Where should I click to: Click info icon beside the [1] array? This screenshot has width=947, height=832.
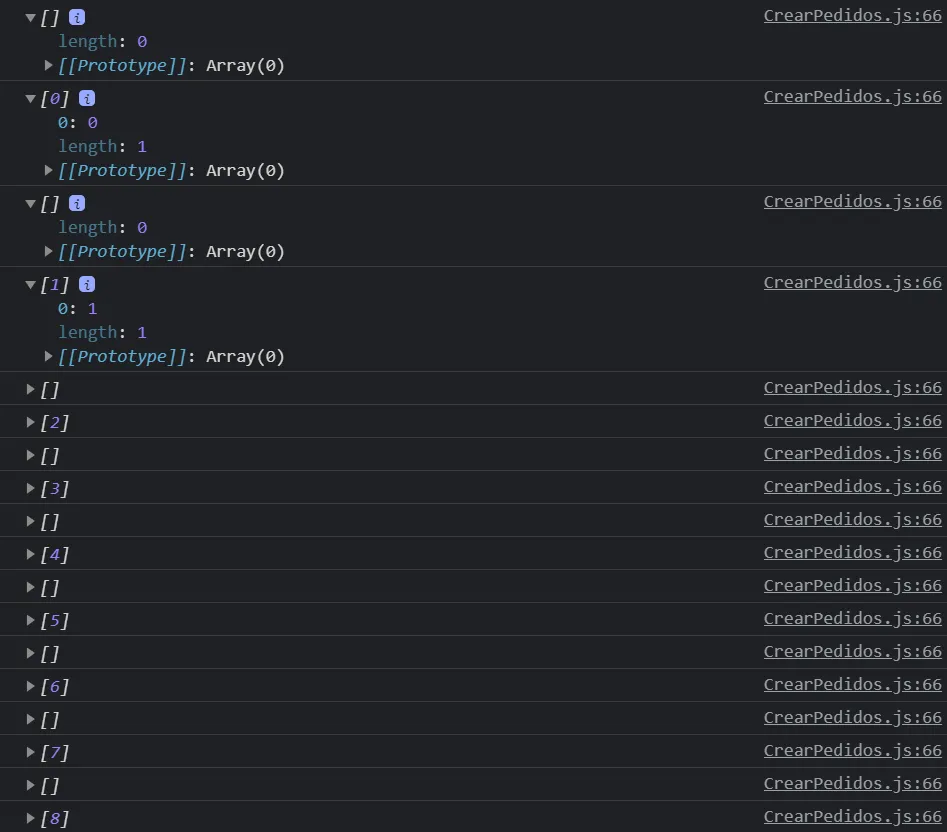click(x=87, y=284)
